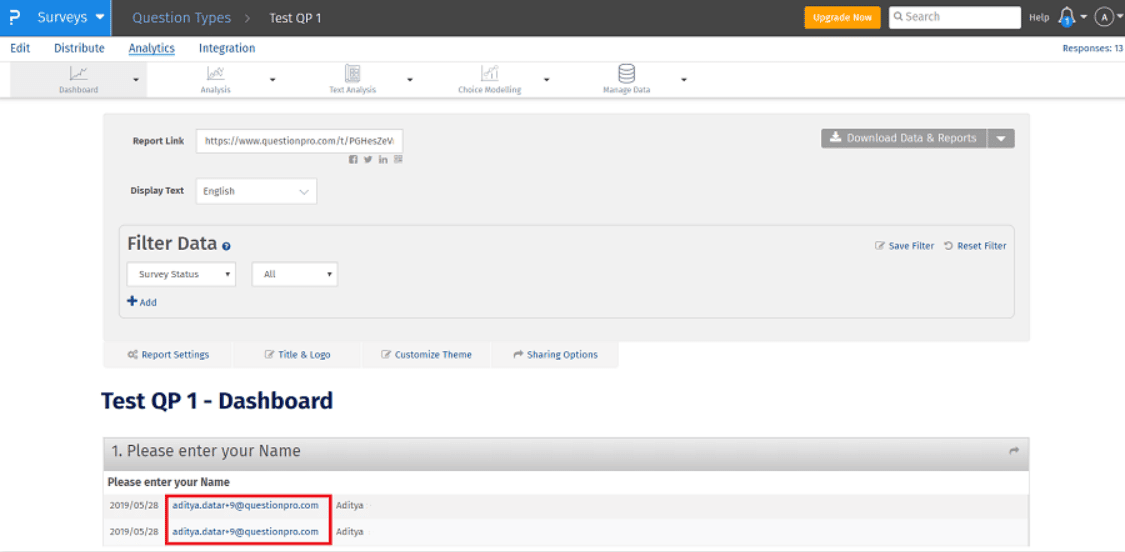Click the Responses: 13 counter
The width and height of the screenshot is (1125, 552).
click(x=1092, y=49)
